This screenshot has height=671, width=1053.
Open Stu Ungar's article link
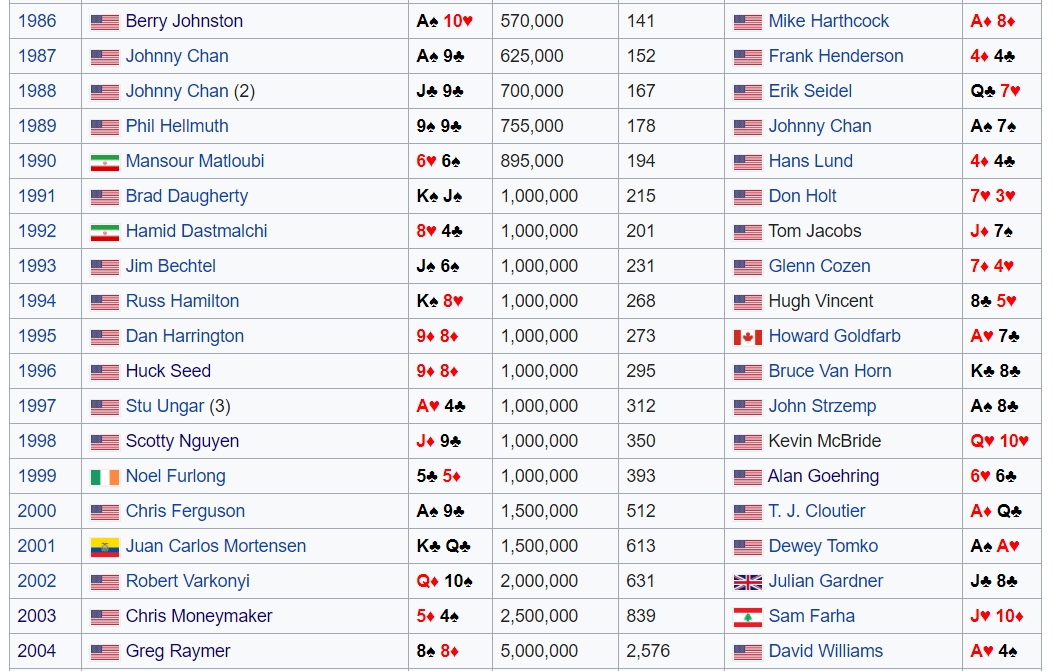(165, 406)
